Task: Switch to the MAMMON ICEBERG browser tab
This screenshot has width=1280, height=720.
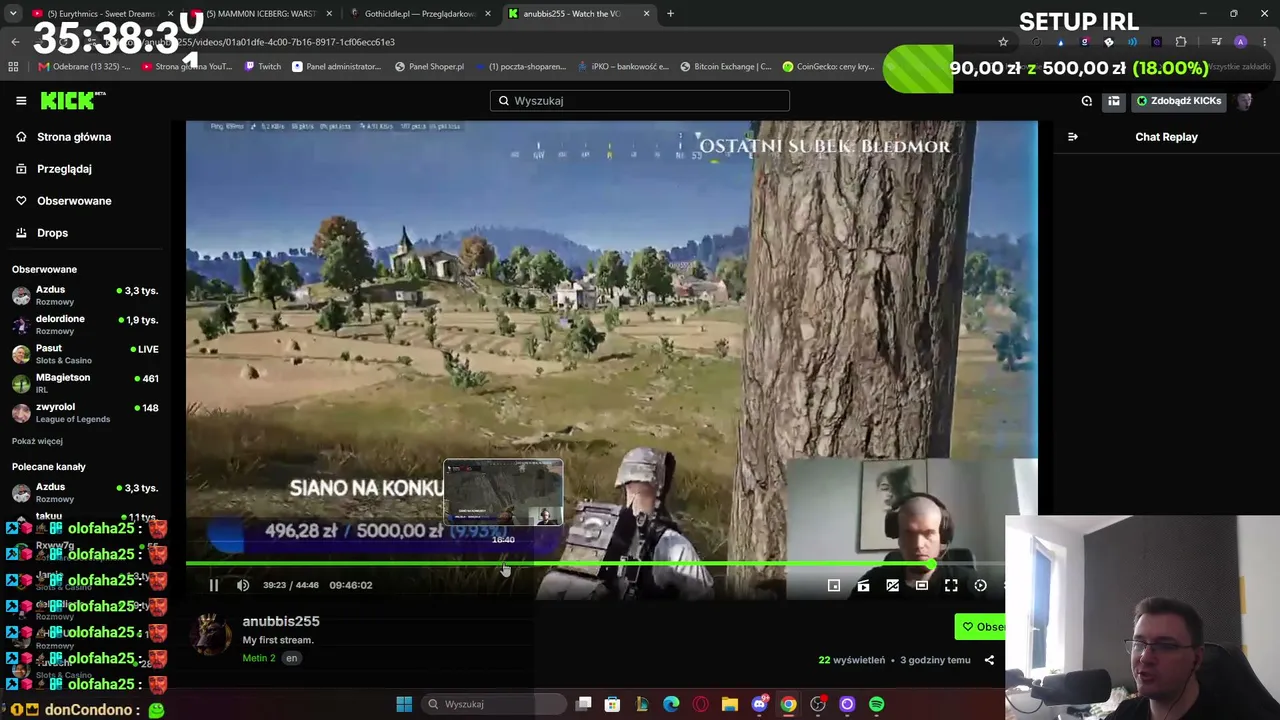Action: (260, 14)
